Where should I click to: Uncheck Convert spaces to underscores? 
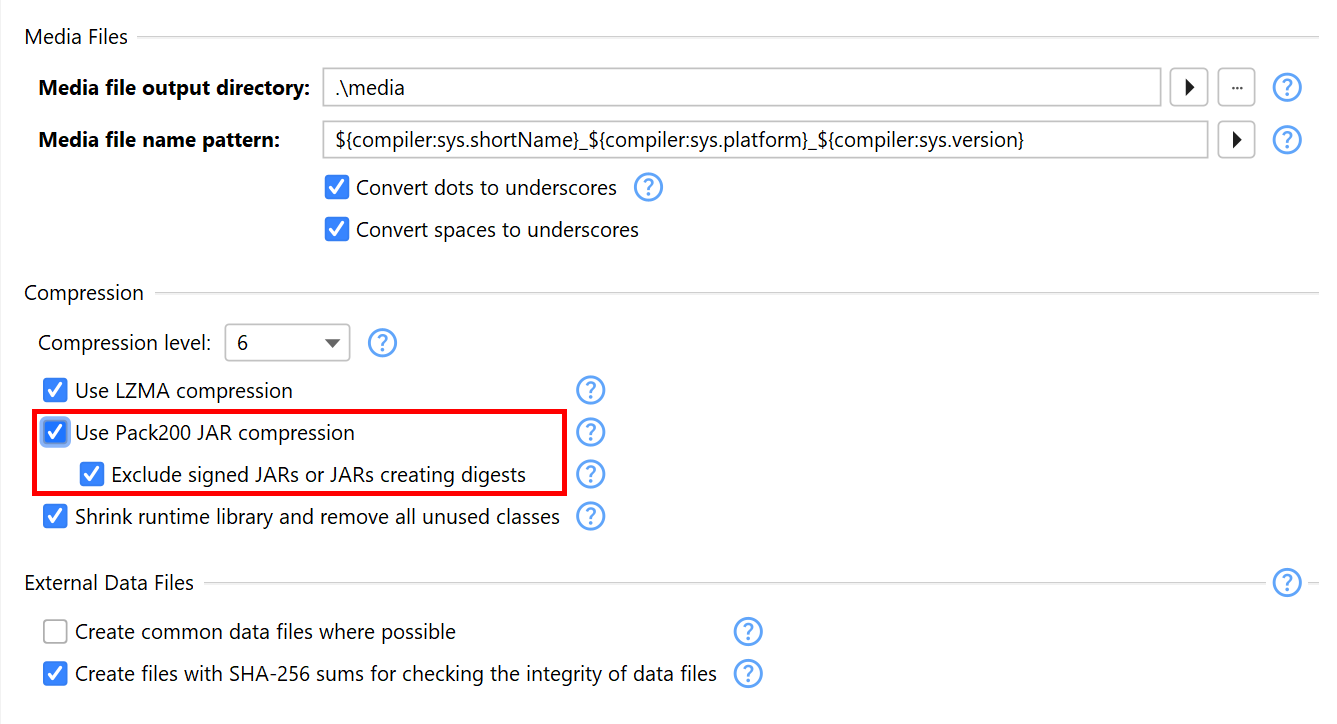(337, 230)
